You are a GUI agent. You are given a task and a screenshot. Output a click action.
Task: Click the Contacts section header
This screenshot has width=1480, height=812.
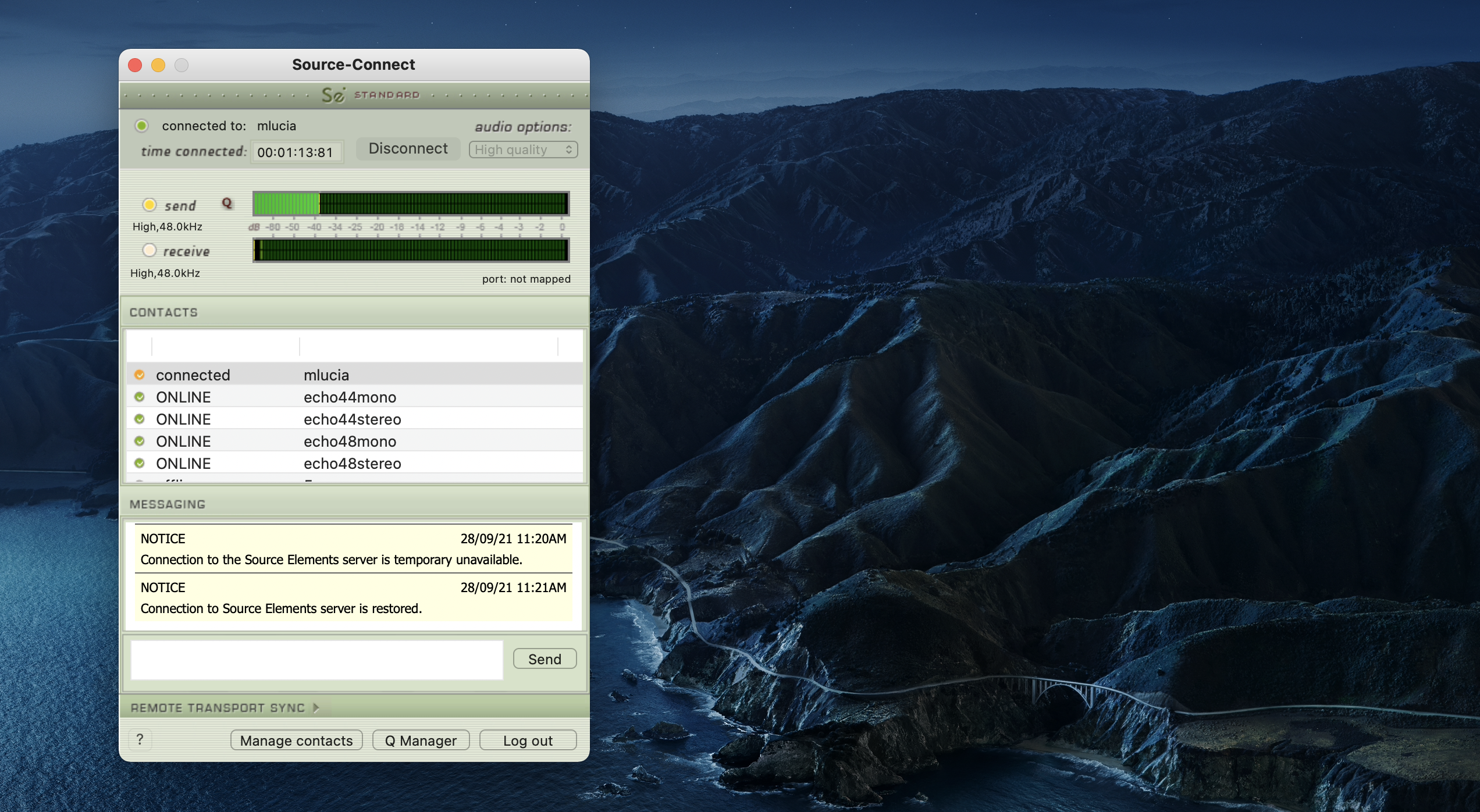(x=164, y=312)
